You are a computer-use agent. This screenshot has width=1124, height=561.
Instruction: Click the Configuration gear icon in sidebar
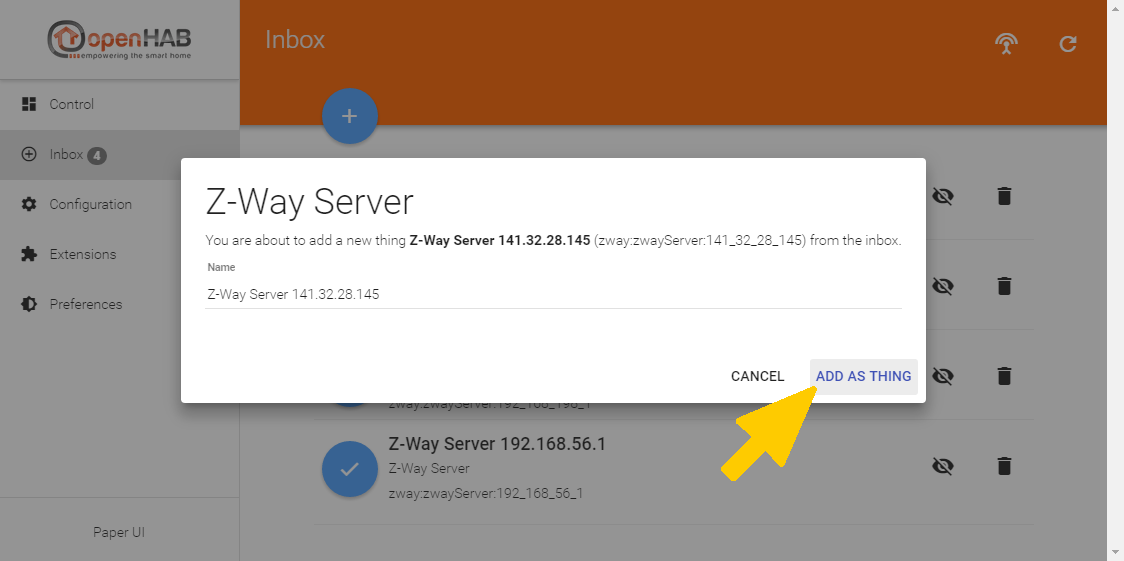click(29, 204)
